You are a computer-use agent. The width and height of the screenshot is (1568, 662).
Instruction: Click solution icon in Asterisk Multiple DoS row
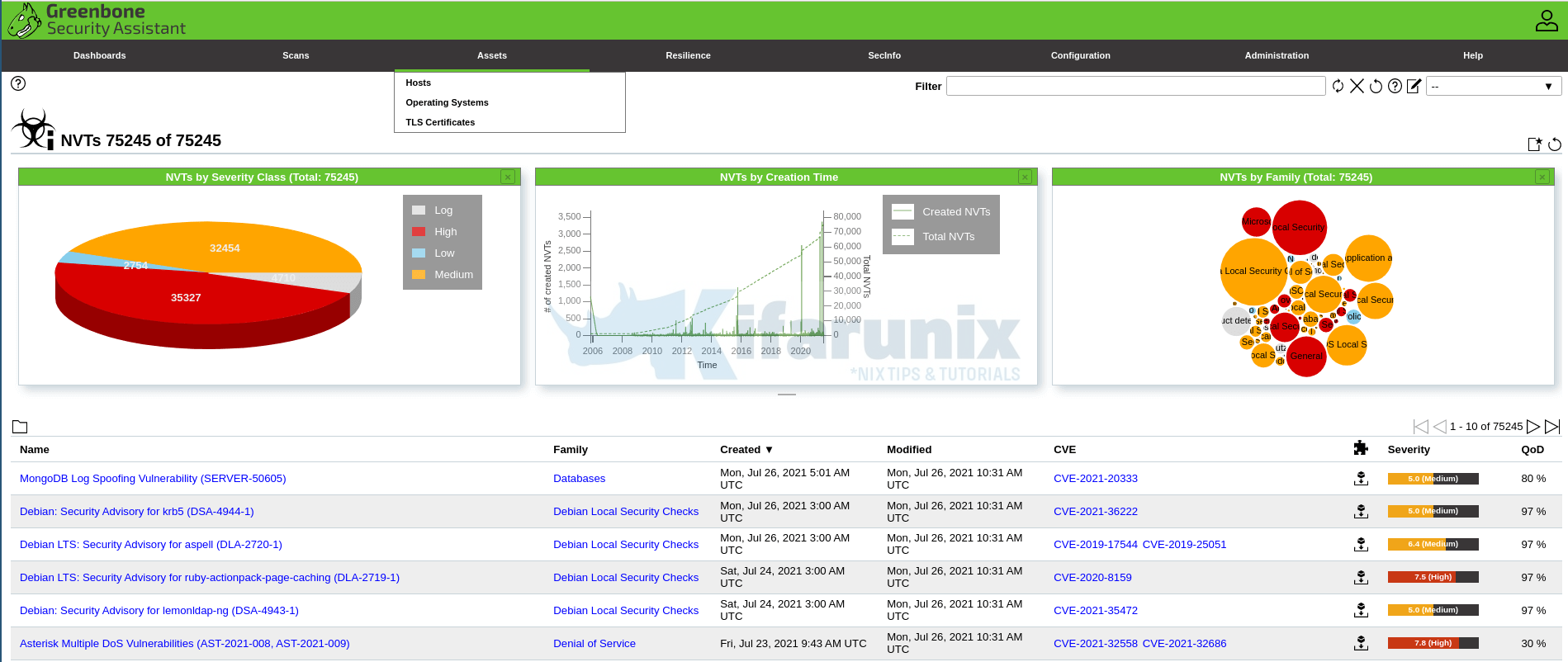coord(1362,644)
